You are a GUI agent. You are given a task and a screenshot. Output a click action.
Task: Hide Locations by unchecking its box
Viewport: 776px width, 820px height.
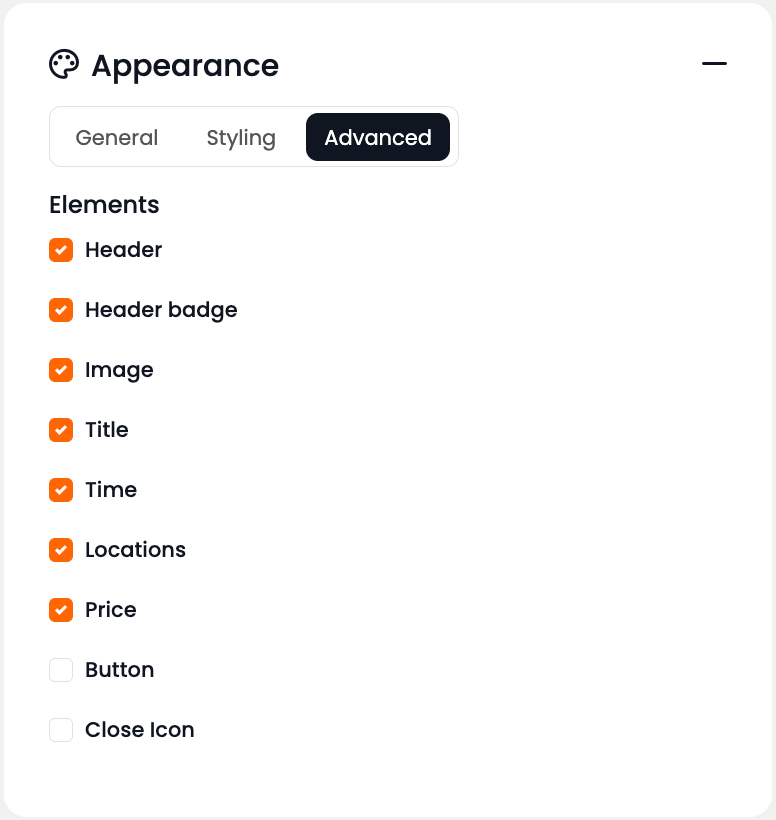click(x=61, y=550)
